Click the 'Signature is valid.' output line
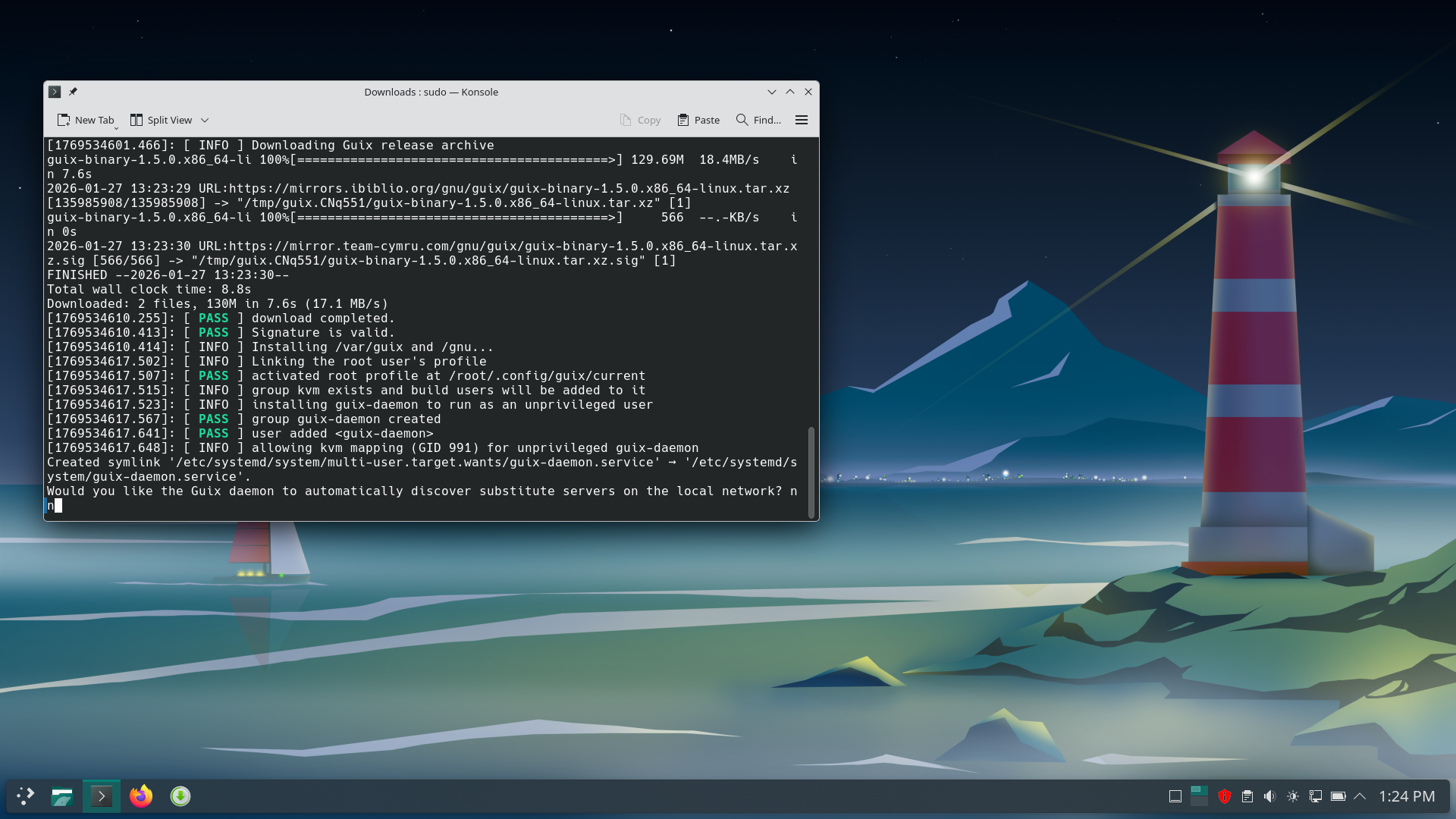The image size is (1456, 819). point(221,332)
